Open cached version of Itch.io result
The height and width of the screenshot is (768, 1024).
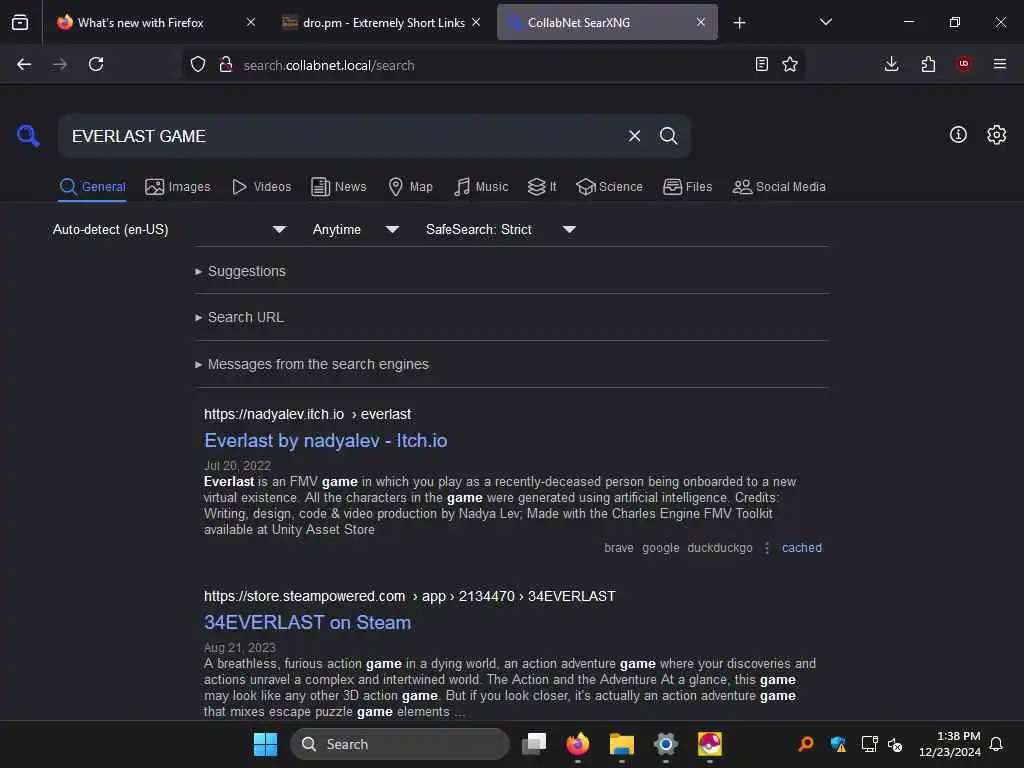click(801, 548)
